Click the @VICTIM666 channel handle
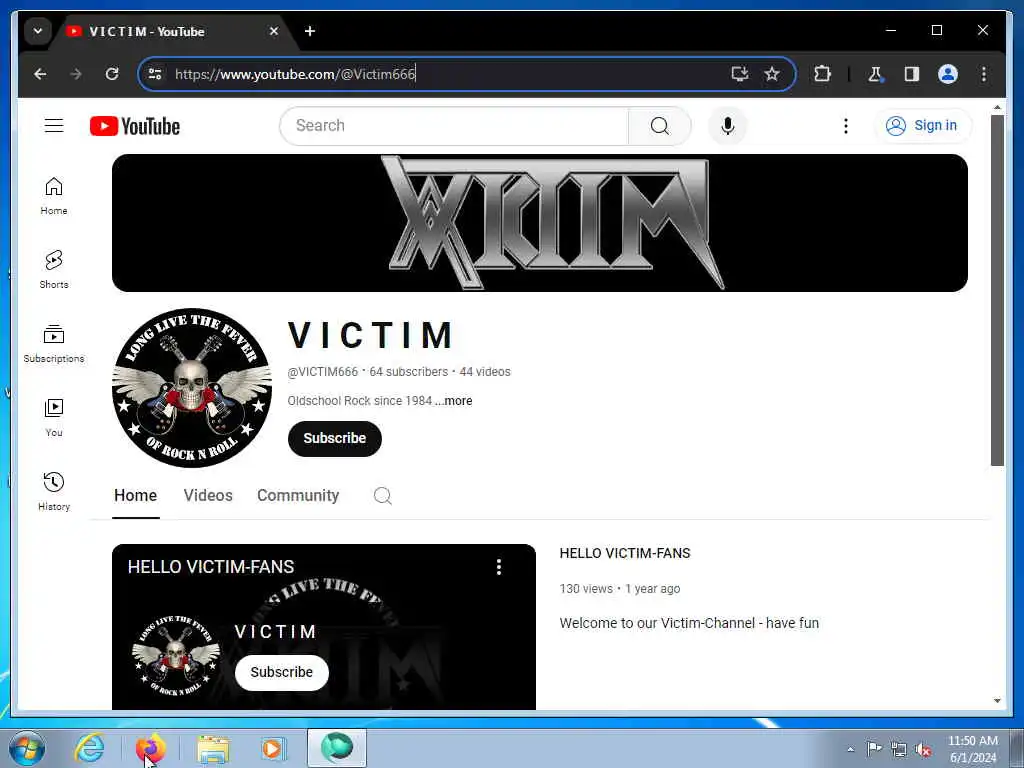Image resolution: width=1024 pixels, height=768 pixels. click(x=323, y=372)
